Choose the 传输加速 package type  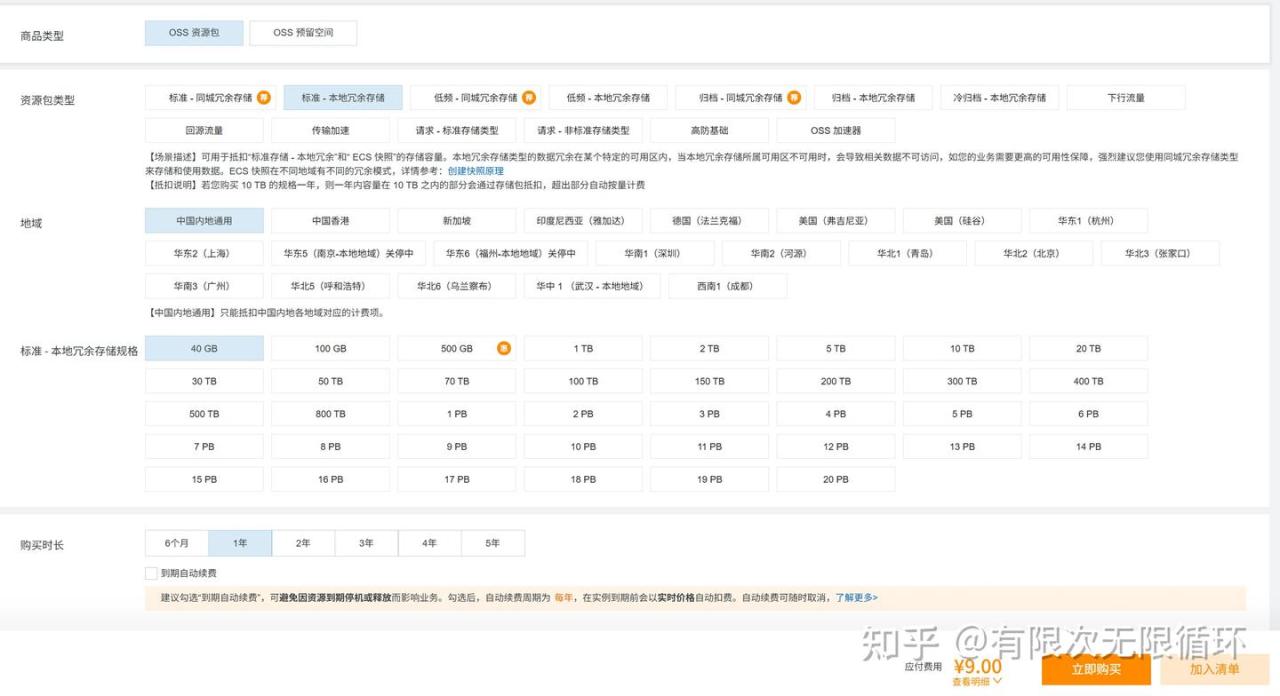[330, 131]
